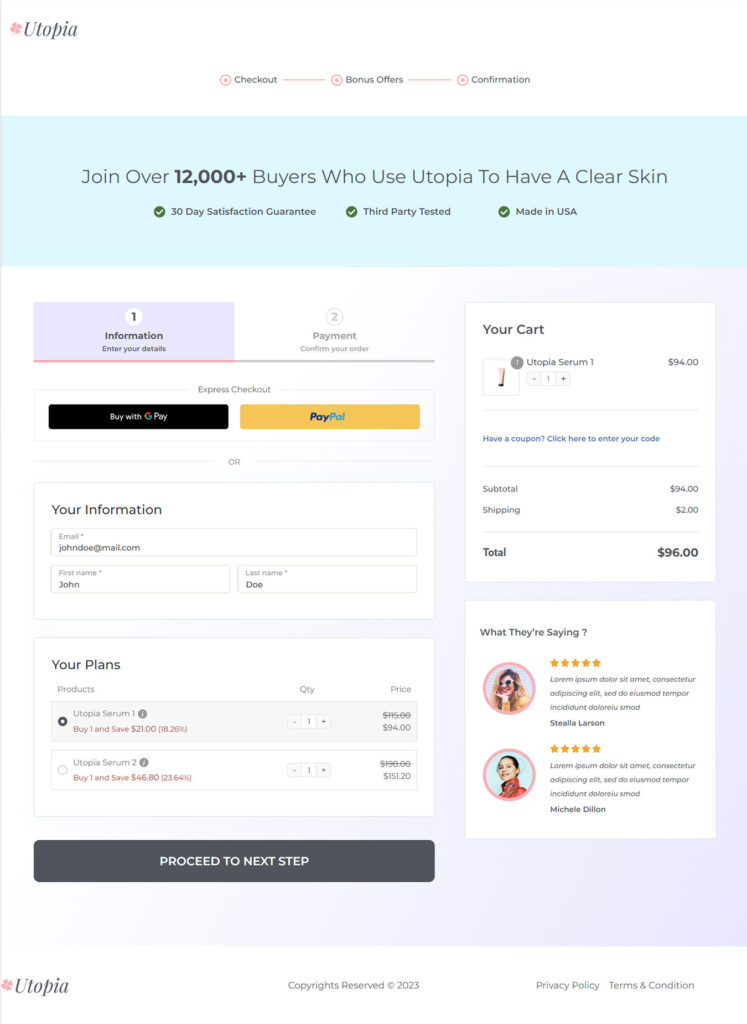Click the Made in USA checkmark icon
This screenshot has height=1024, width=747.
504,212
